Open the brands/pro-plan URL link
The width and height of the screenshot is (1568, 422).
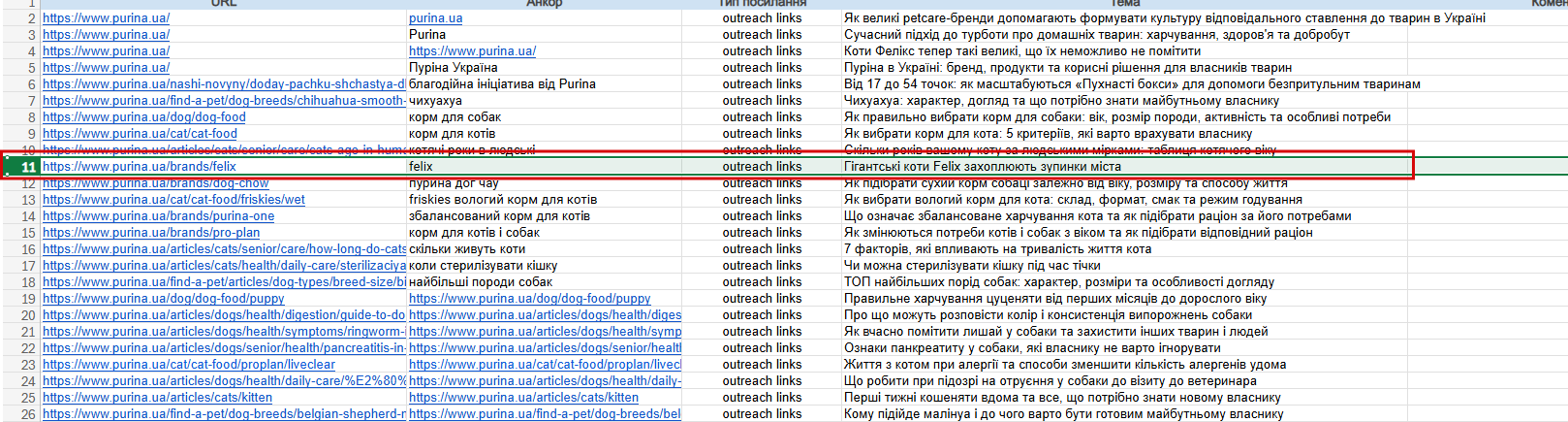pyautogui.click(x=151, y=233)
